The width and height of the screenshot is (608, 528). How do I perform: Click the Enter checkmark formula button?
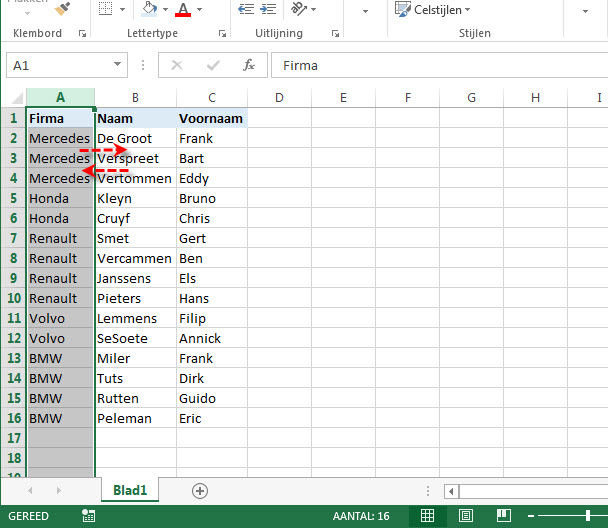pyautogui.click(x=213, y=65)
